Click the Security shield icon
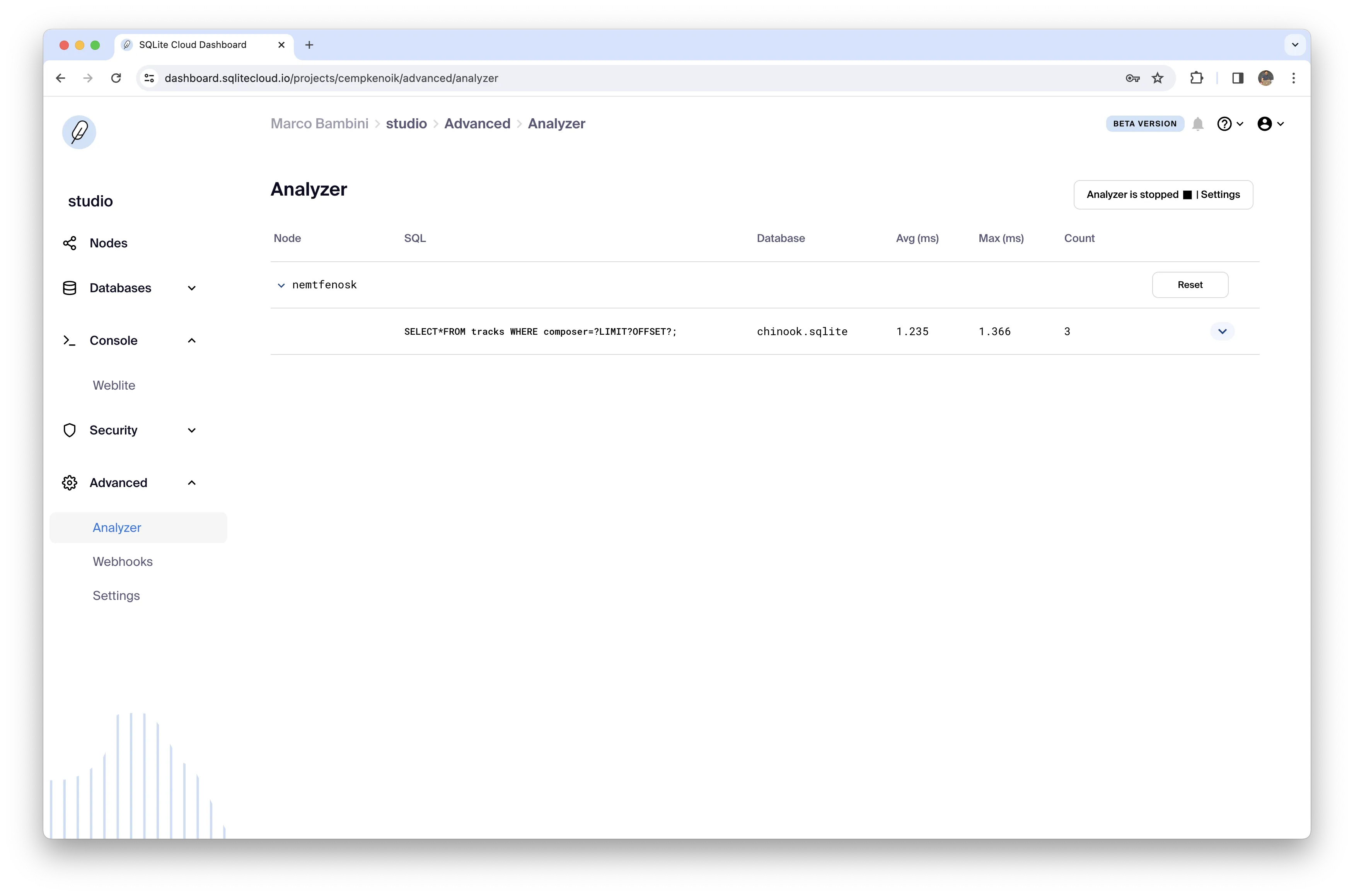The height and width of the screenshot is (896, 1354). 70,430
